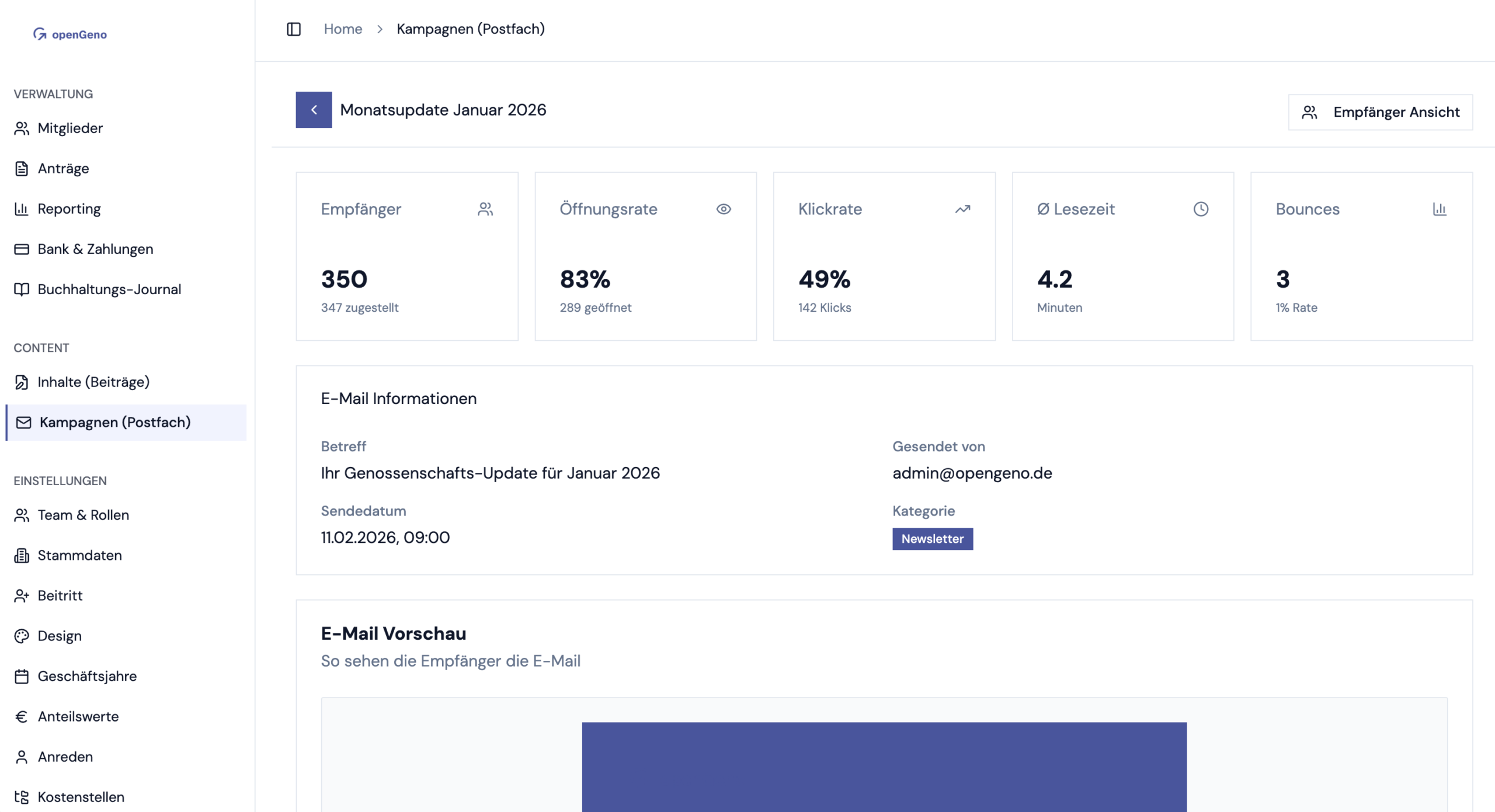Select Geschäftsjahre in settings
Screen dimensions: 1495x812
click(87, 677)
